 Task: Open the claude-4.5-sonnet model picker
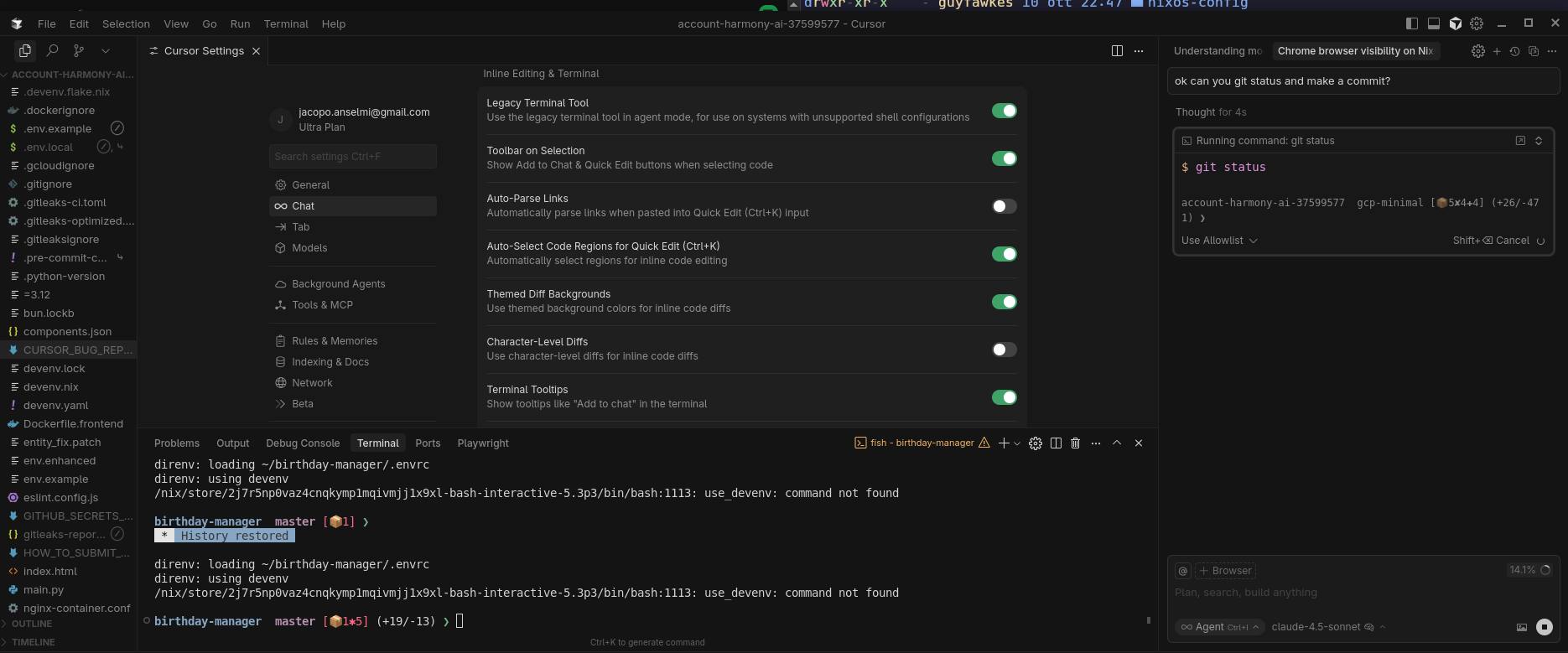point(1328,627)
